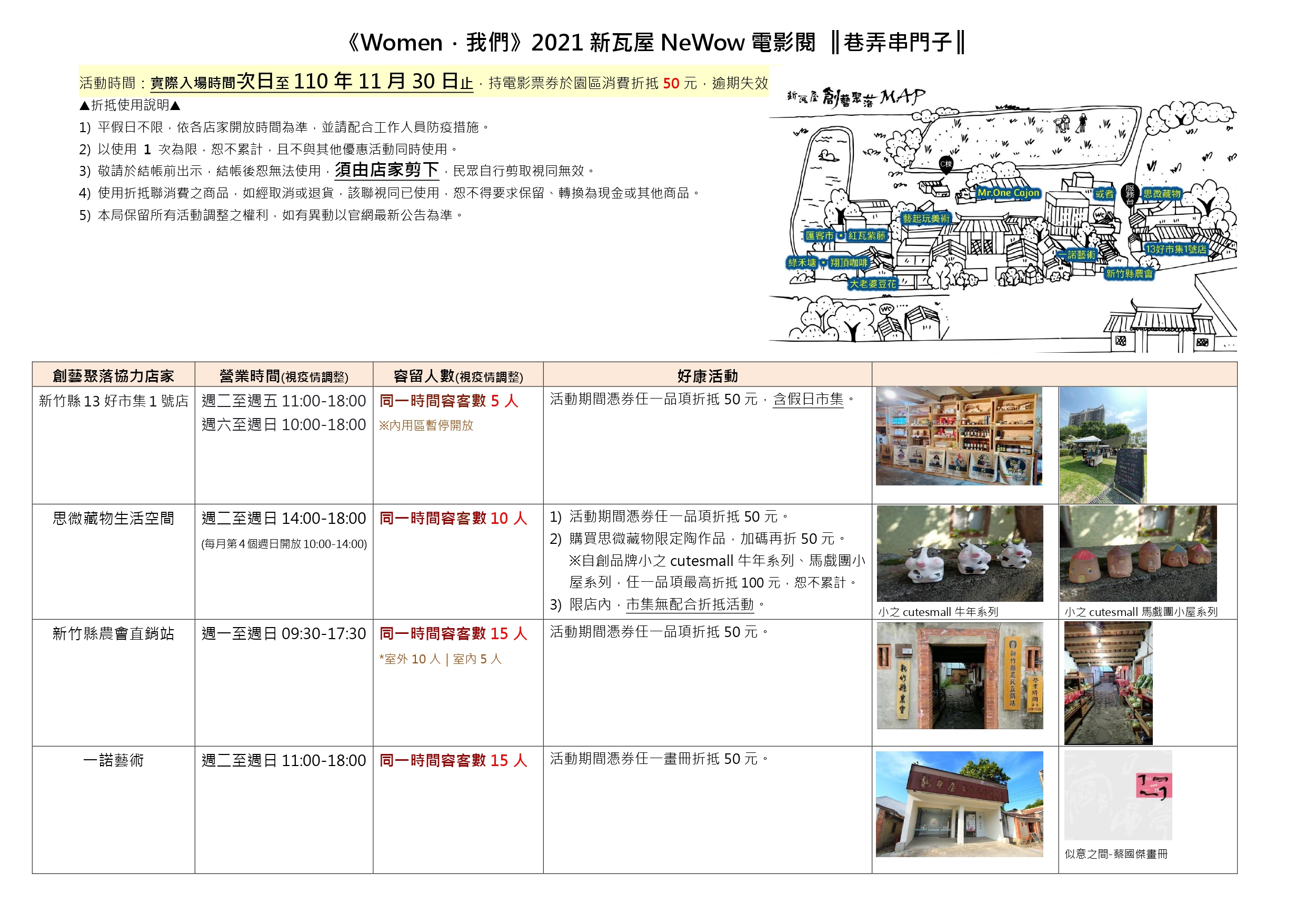1306x924 pixels.
Task: Select the 翔頂咖啡 map label
Action: 849,263
